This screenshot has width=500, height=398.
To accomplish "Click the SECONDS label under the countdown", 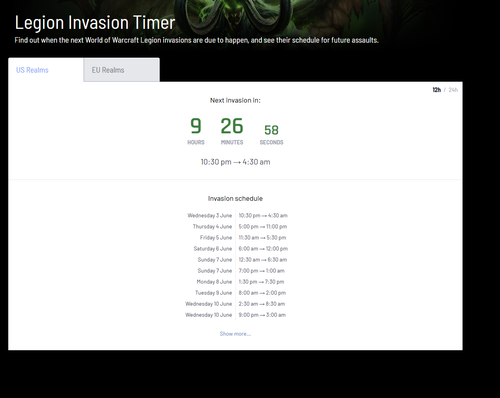I will pyautogui.click(x=271, y=142).
